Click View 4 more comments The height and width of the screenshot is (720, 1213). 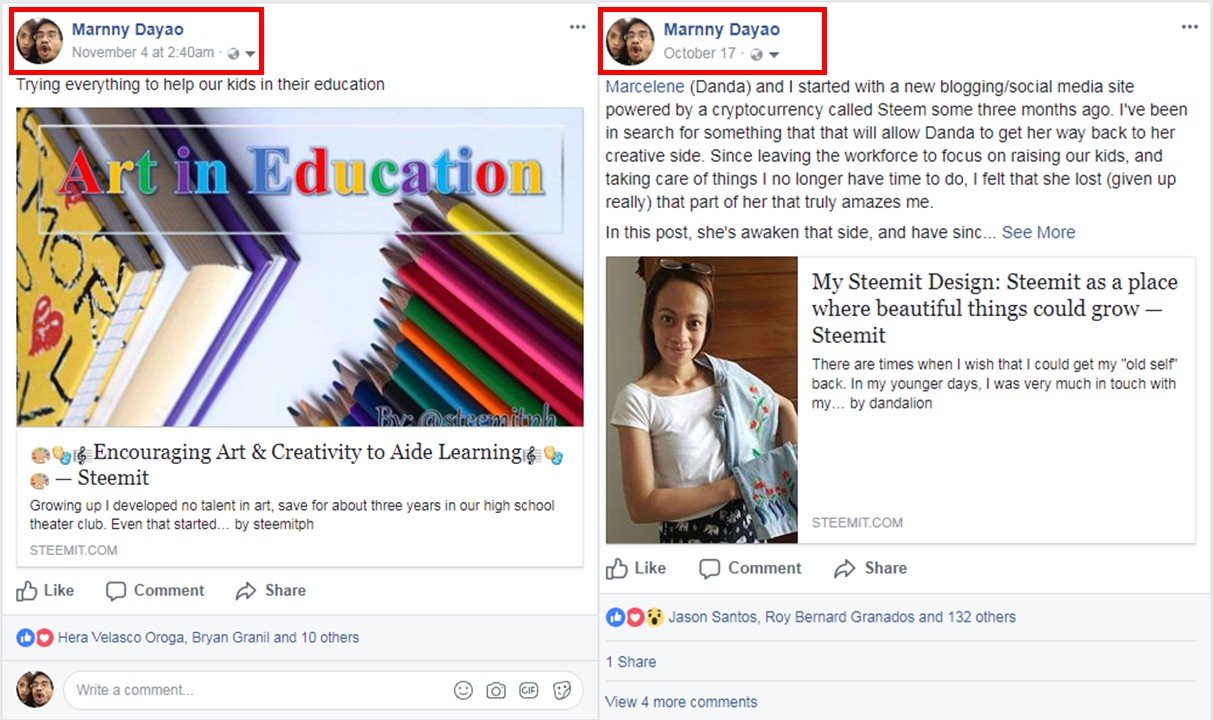click(x=681, y=702)
